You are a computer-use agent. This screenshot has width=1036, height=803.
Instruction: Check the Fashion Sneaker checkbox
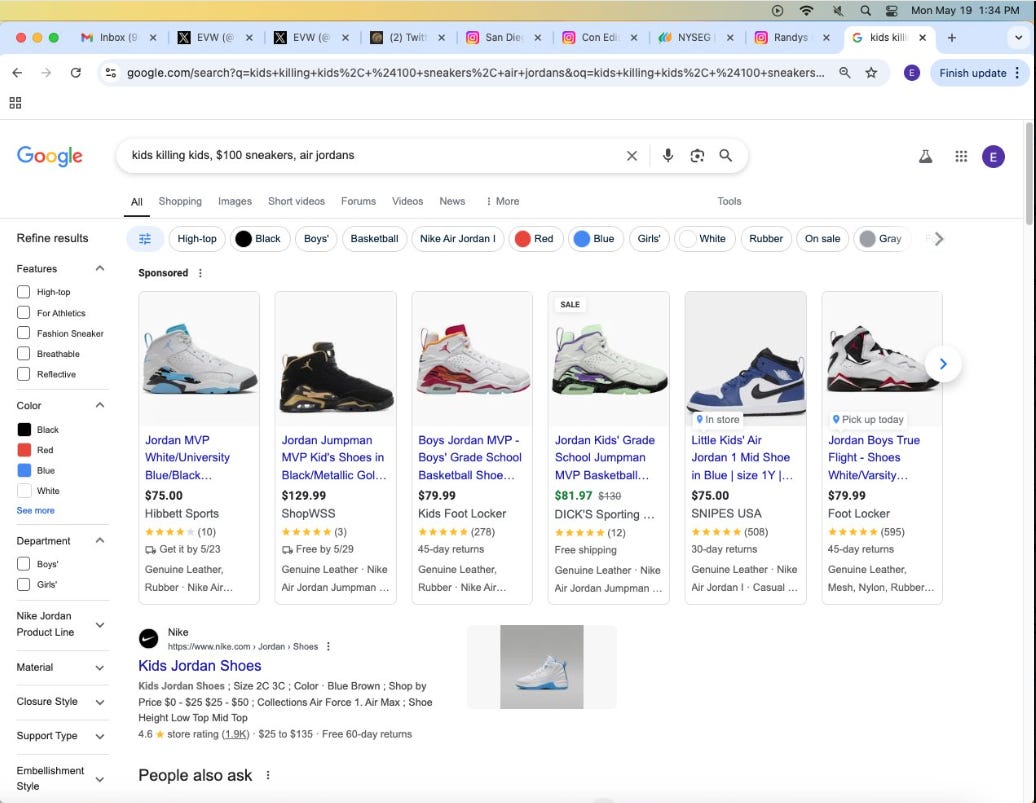click(23, 333)
